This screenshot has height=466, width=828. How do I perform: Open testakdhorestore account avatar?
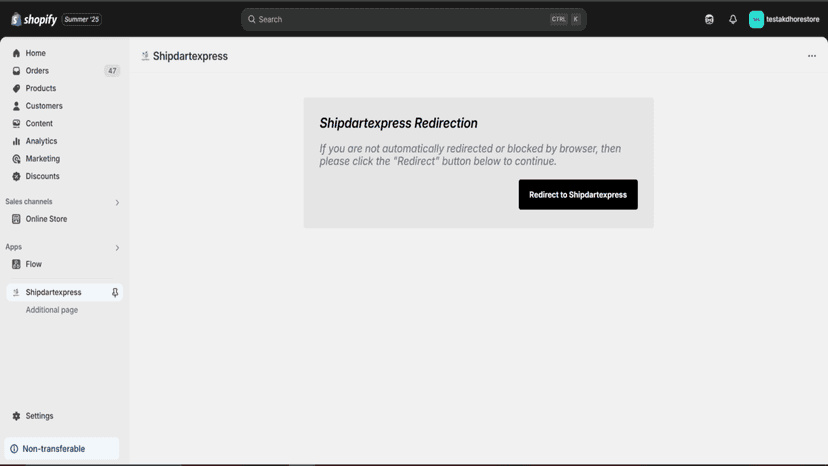(x=756, y=20)
